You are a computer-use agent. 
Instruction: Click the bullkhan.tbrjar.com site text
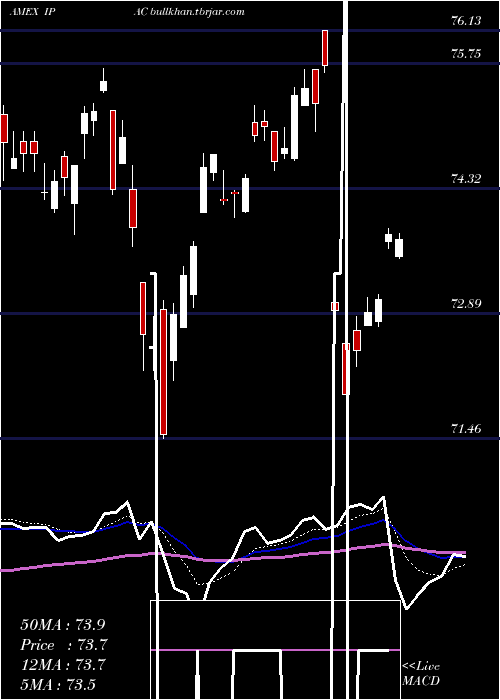coord(198,12)
